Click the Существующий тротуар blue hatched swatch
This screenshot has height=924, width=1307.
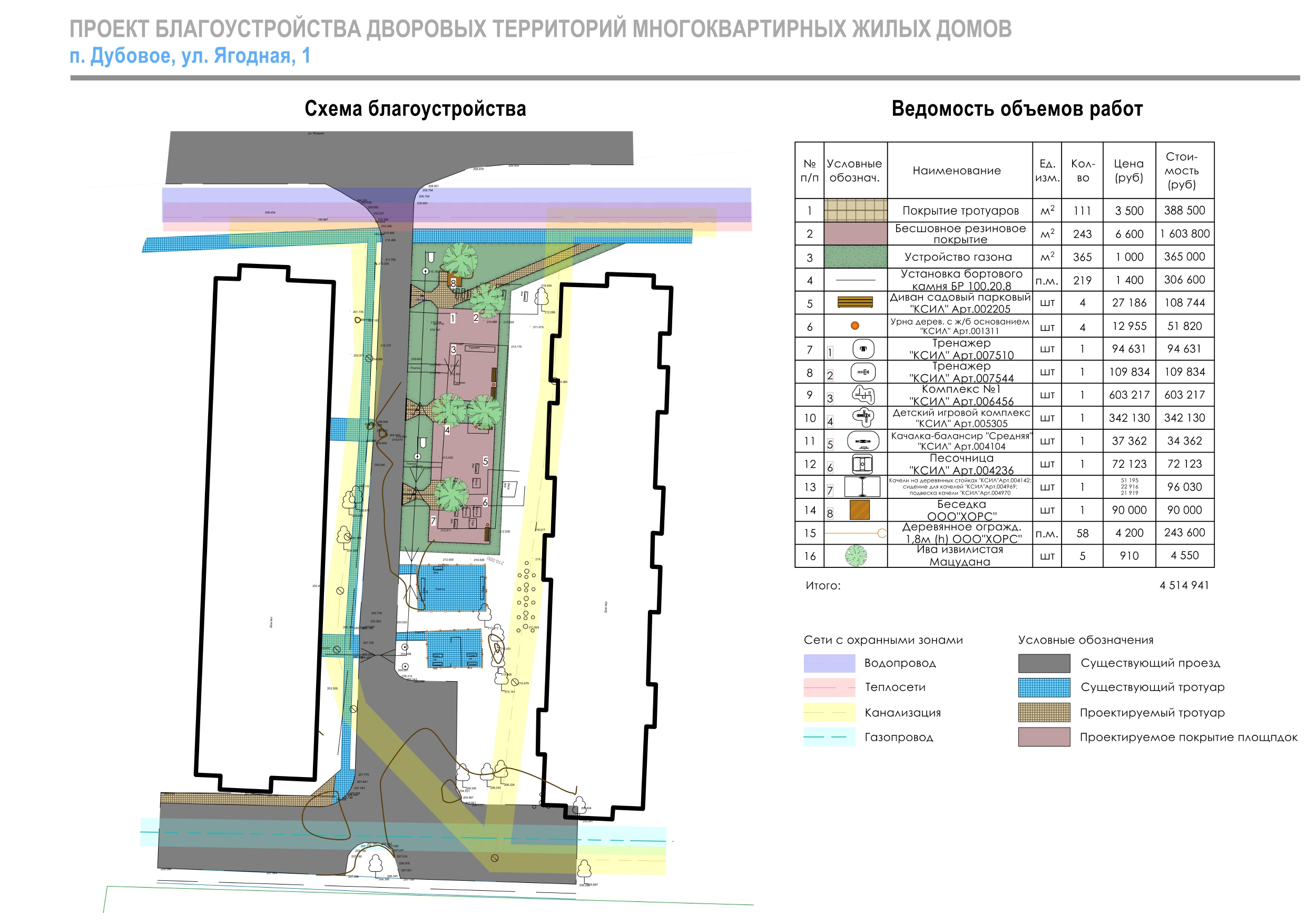[1044, 688]
